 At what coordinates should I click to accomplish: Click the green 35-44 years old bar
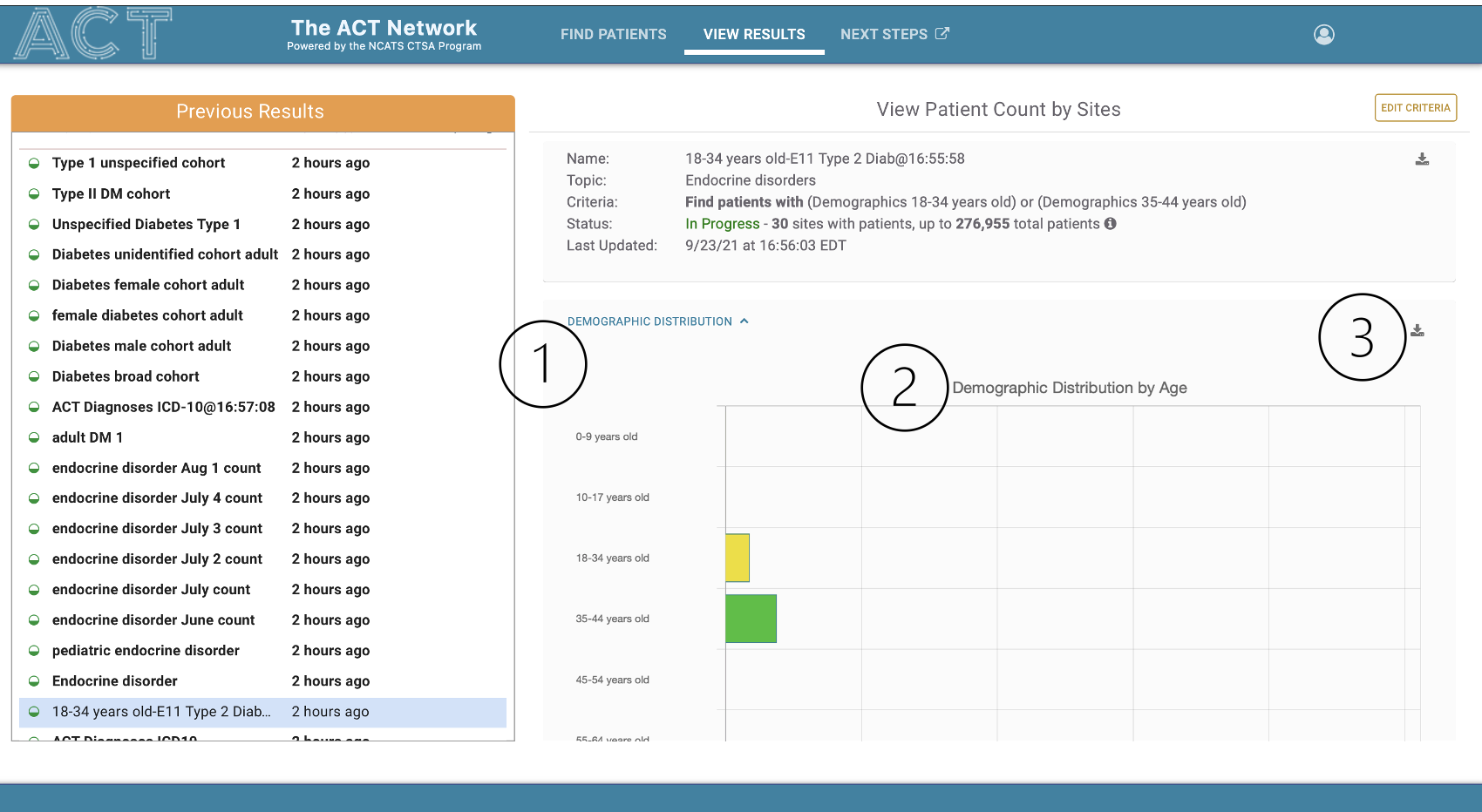[751, 619]
